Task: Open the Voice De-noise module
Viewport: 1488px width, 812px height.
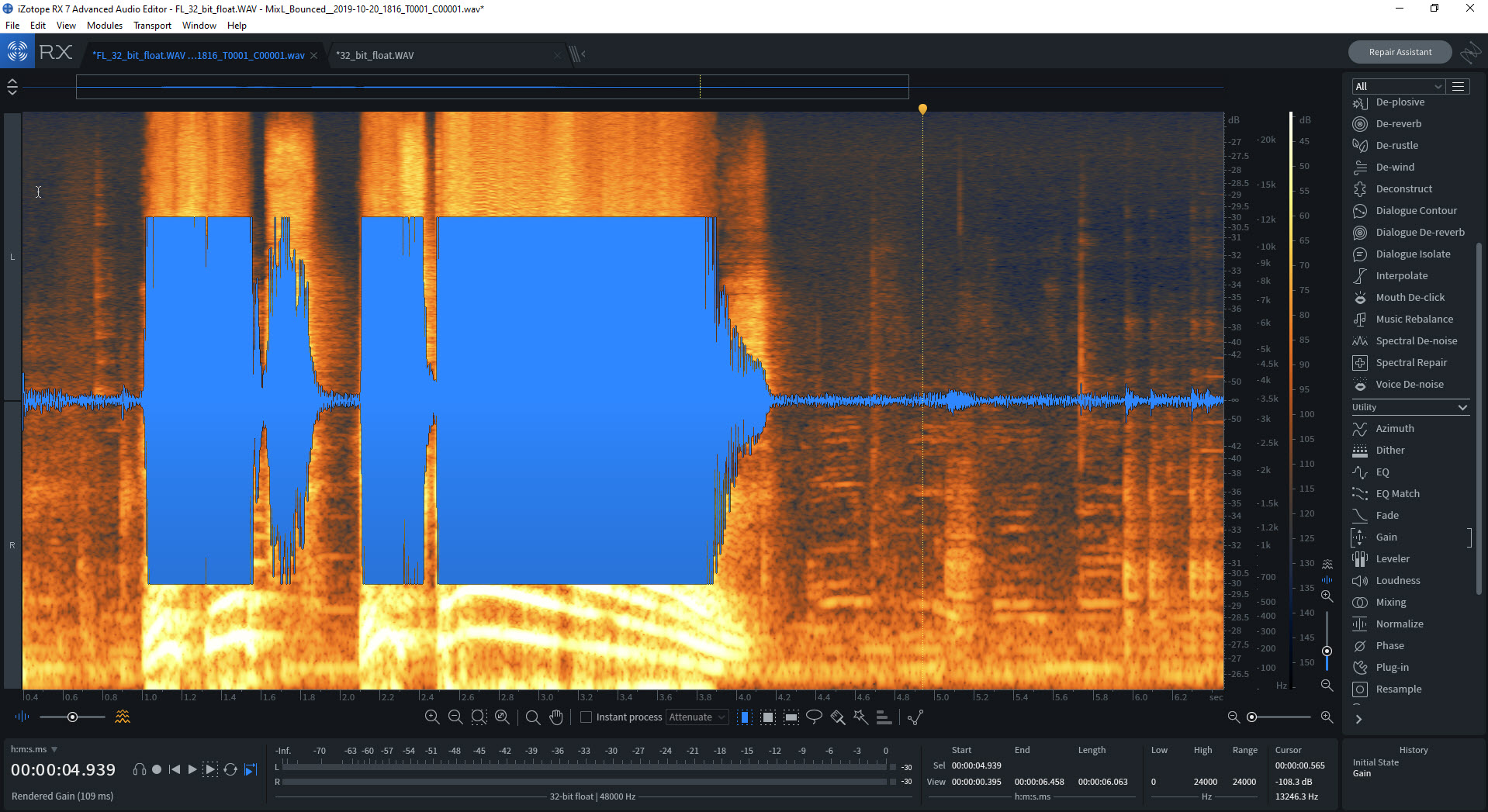Action: 1410,384
